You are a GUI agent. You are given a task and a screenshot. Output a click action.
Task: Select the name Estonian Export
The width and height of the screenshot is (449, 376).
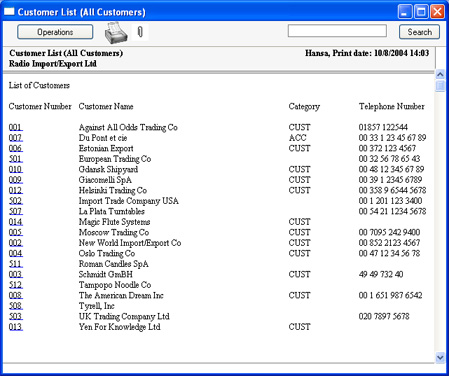(106, 148)
